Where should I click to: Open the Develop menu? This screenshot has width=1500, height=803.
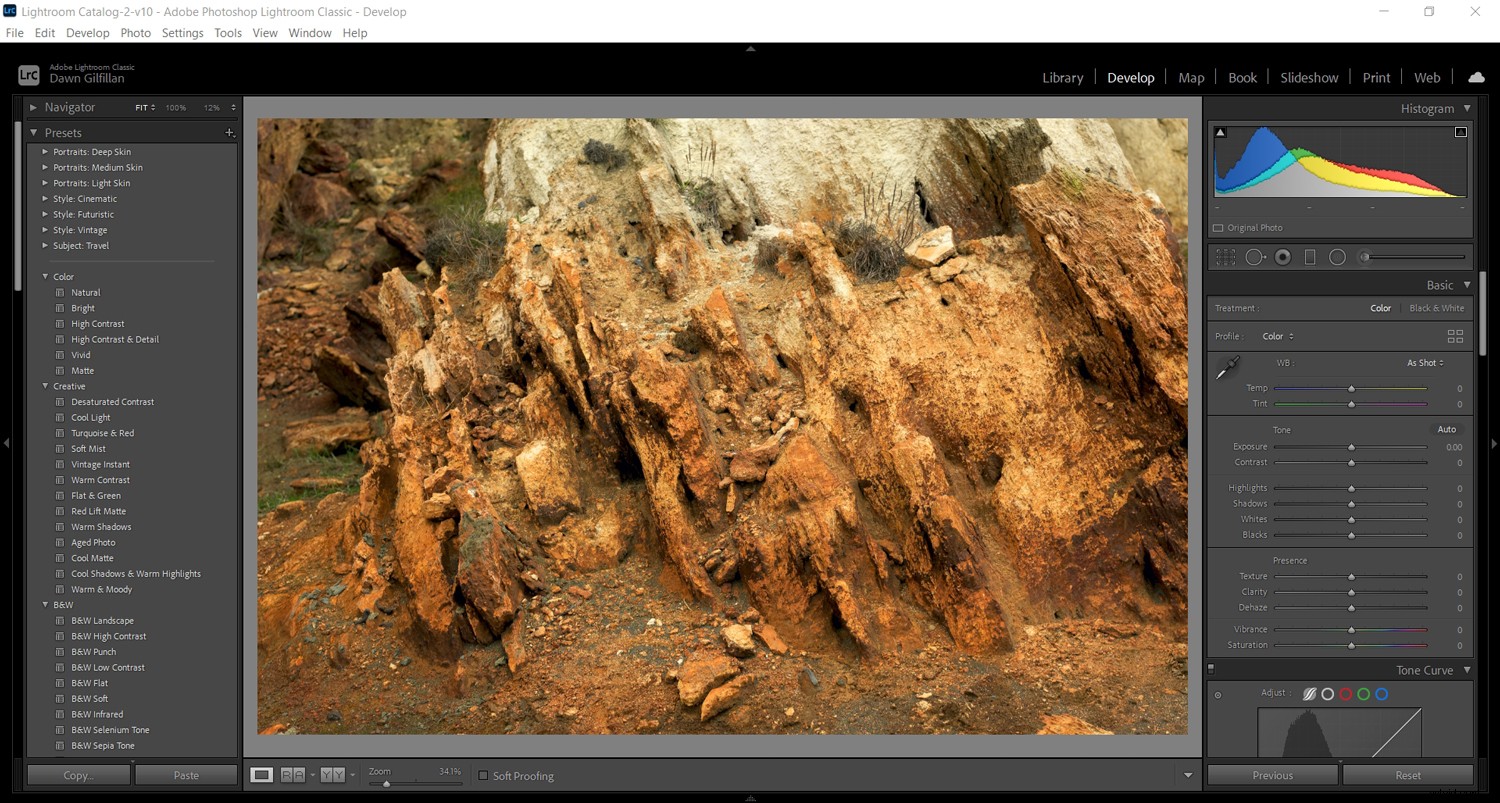87,32
